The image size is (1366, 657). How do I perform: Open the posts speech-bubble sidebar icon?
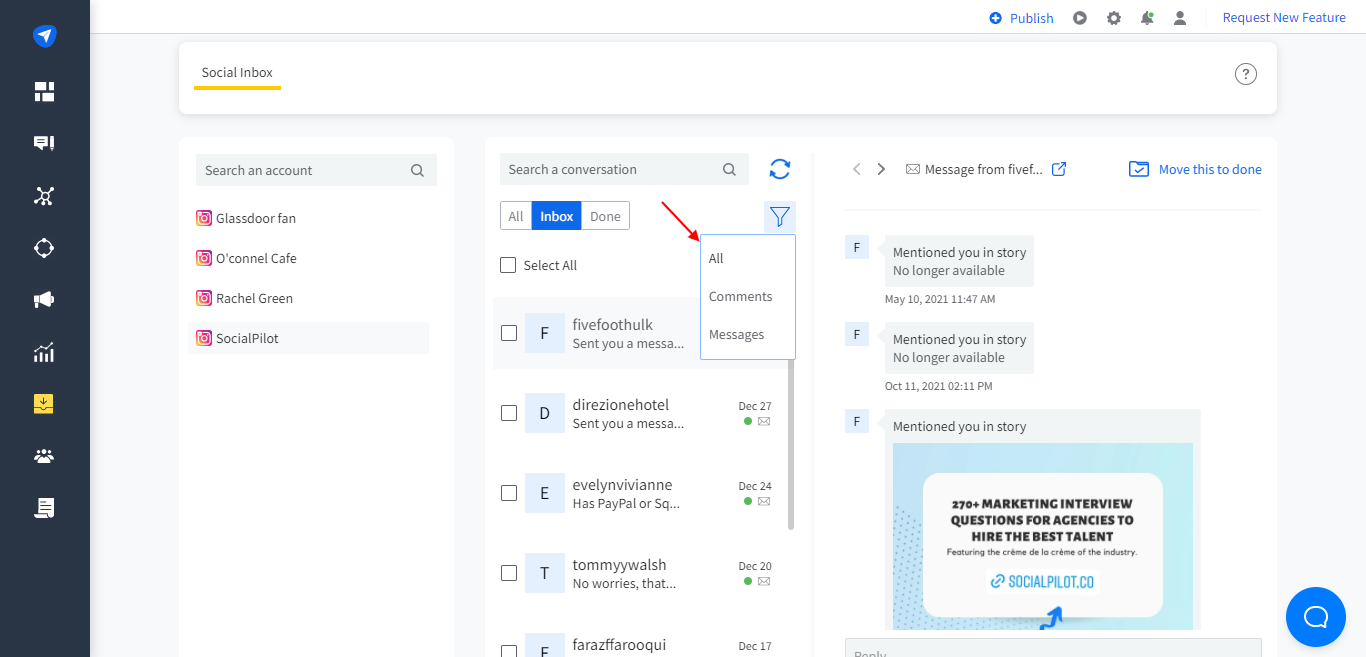pos(44,144)
